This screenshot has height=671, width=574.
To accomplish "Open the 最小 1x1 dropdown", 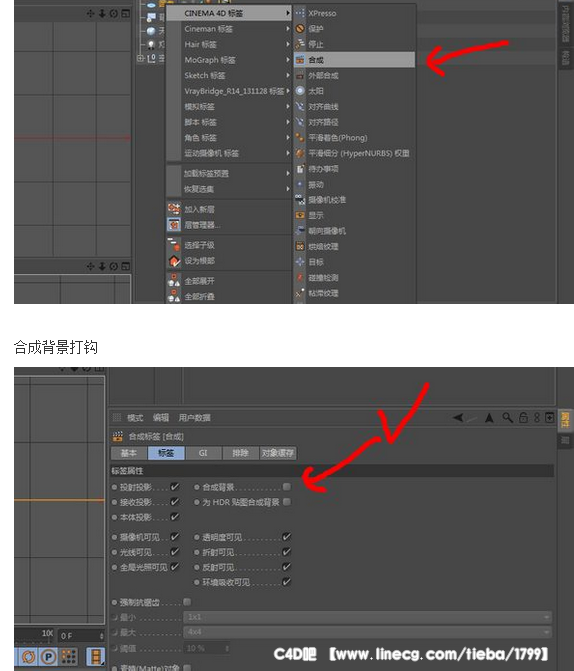I will [x=367, y=617].
